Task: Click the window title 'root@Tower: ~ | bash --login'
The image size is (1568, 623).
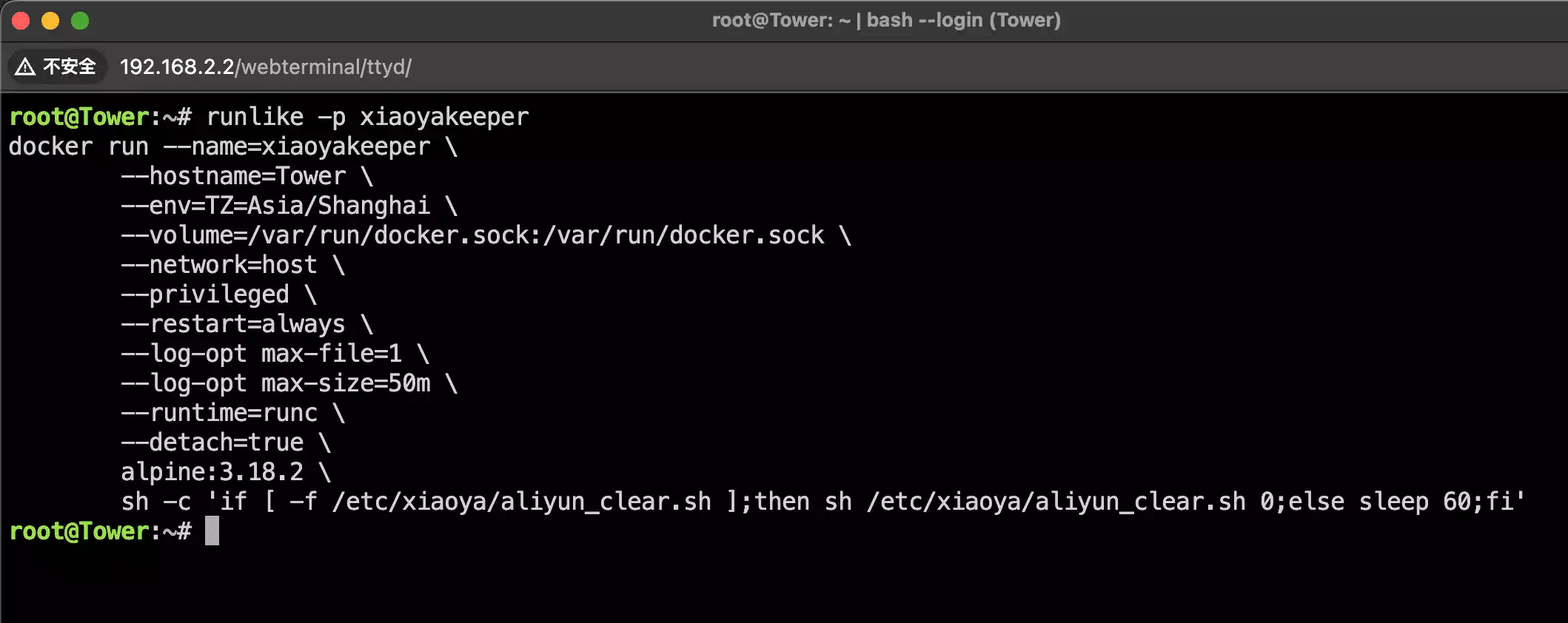Action: click(x=885, y=20)
